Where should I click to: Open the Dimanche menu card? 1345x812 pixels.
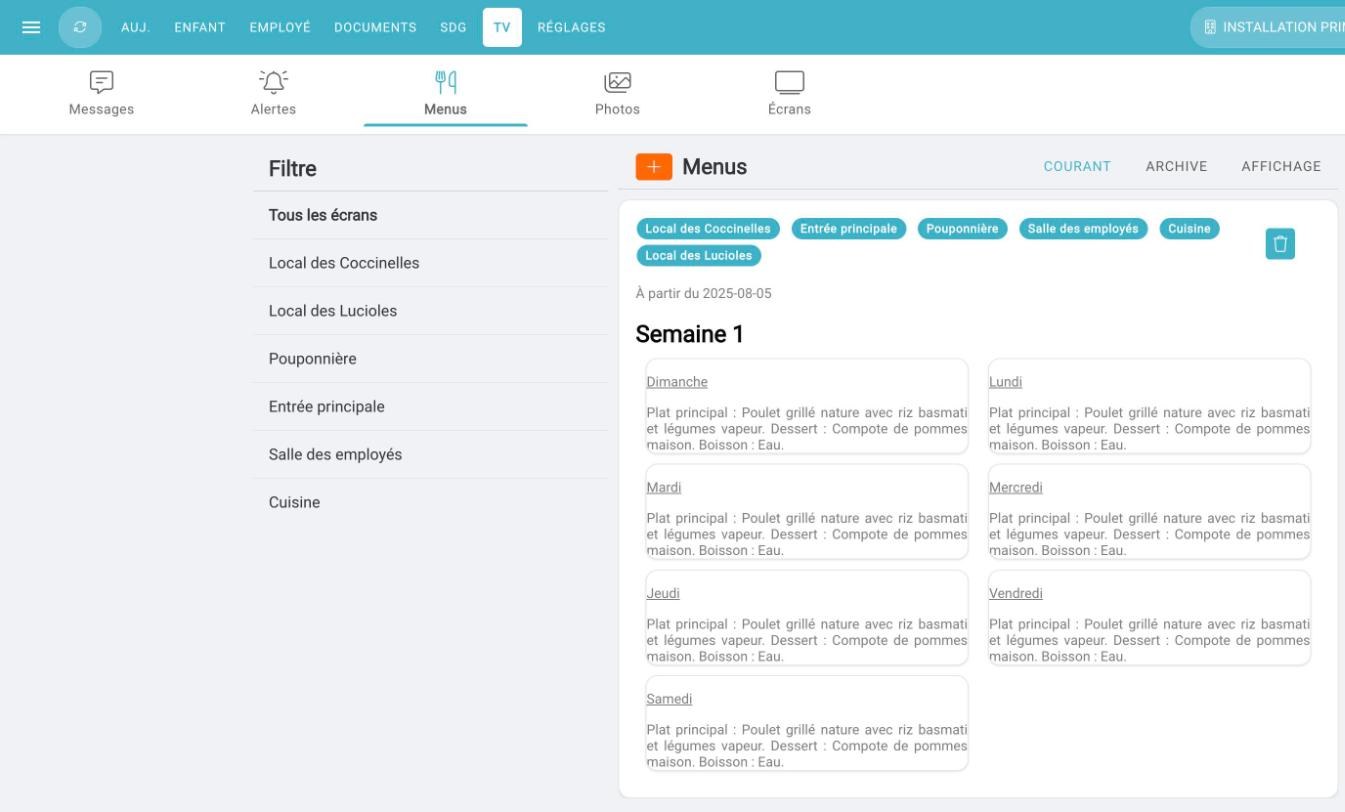(807, 406)
